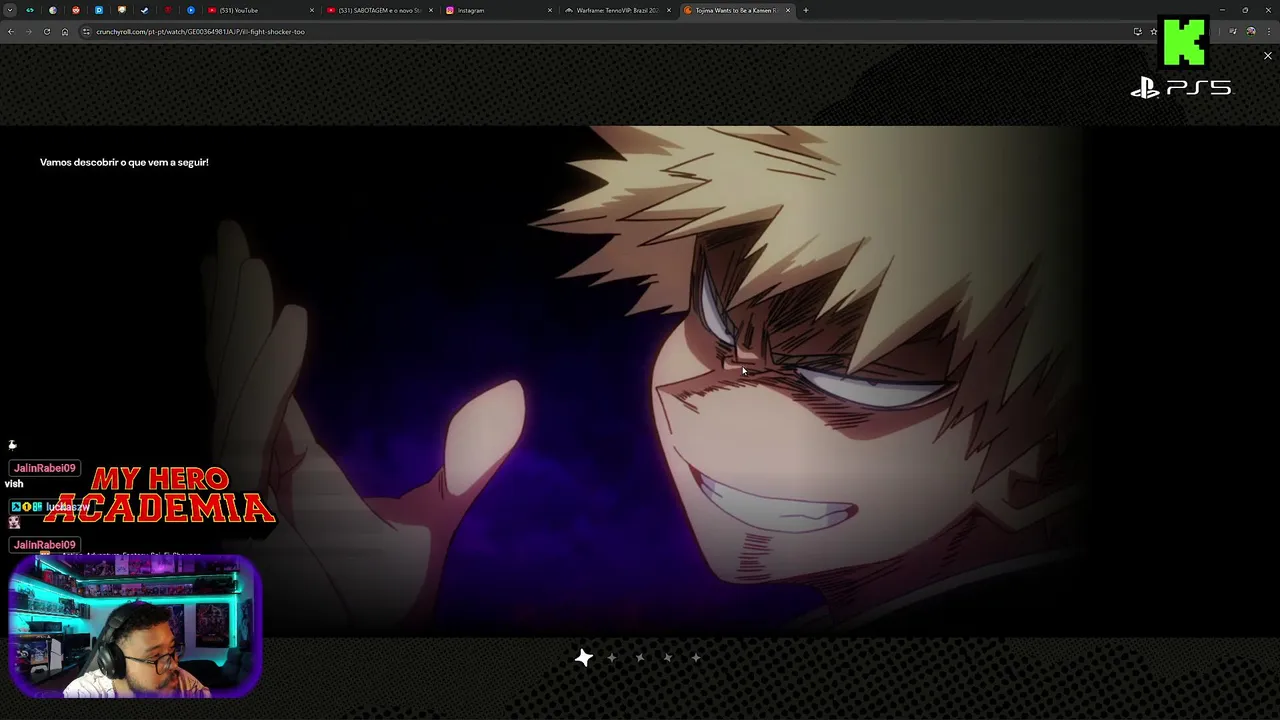Open a new browser tab
Viewport: 1280px width, 720px height.
coord(806,10)
